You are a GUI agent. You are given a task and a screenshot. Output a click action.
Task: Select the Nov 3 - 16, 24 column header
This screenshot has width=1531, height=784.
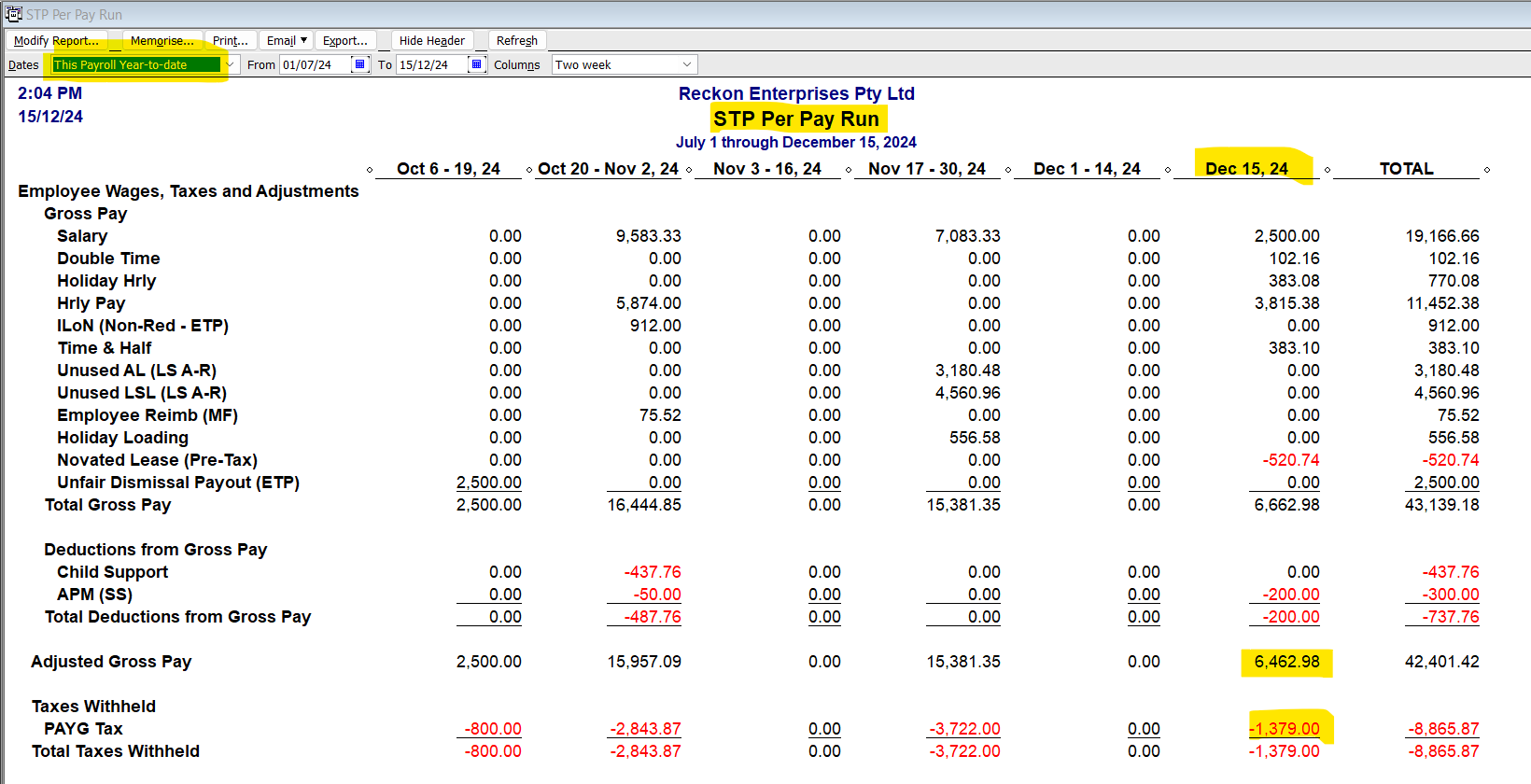click(x=767, y=169)
